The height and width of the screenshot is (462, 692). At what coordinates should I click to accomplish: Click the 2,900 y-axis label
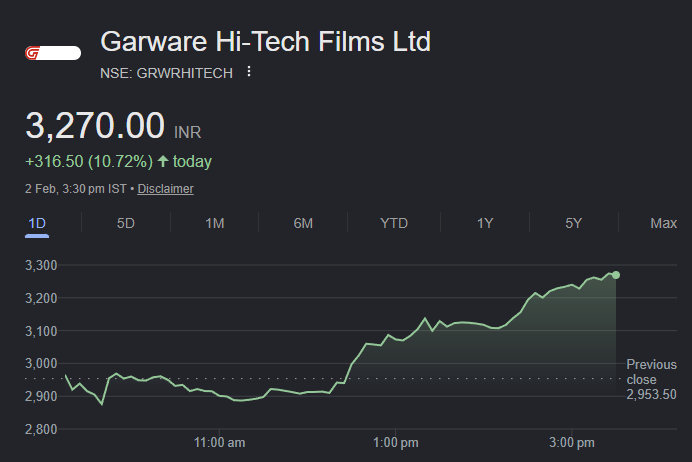[41, 396]
